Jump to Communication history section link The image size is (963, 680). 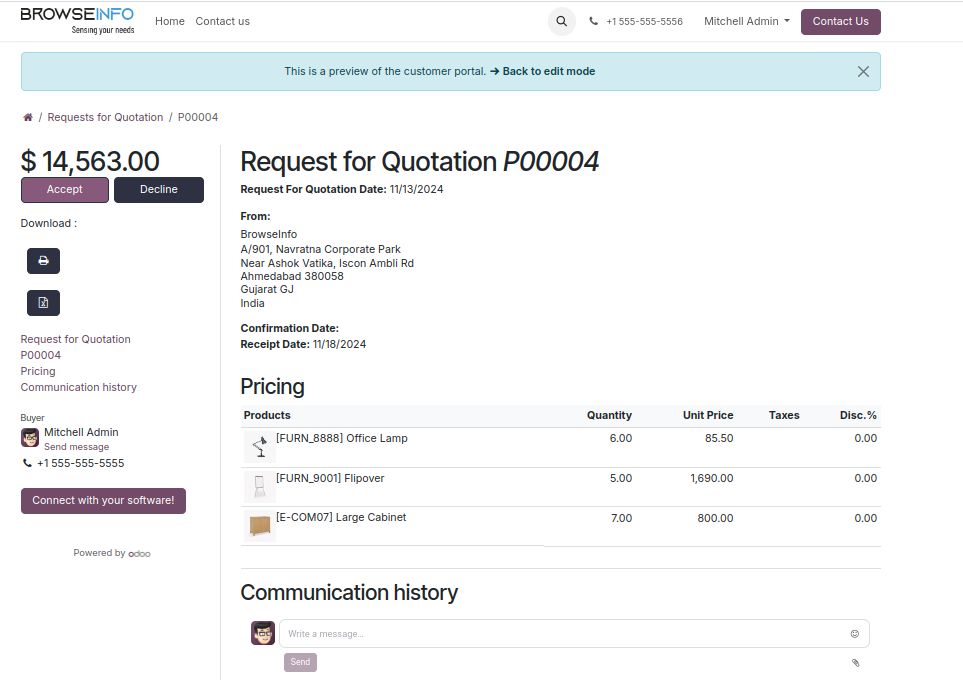79,387
